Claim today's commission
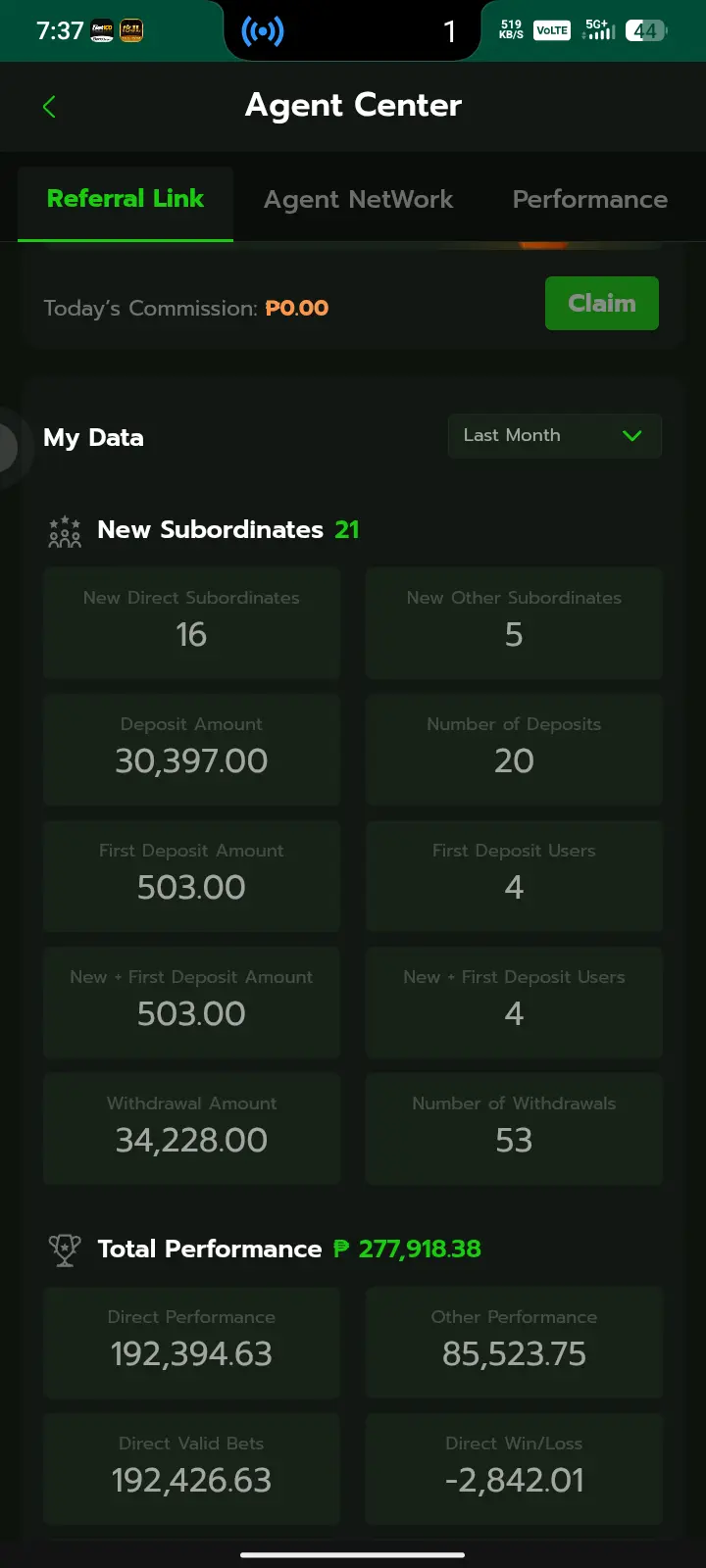Screen dimensions: 706x1568 click(602, 303)
